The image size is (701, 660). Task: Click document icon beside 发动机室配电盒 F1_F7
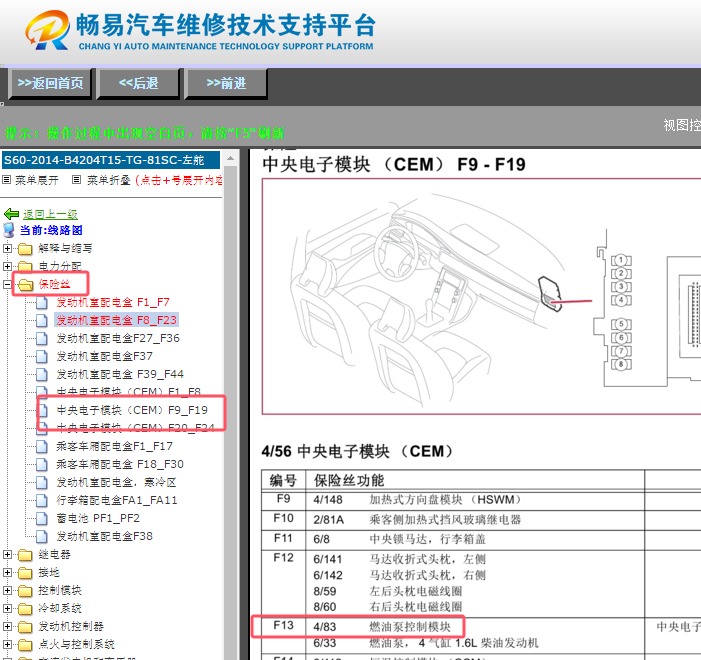(42, 302)
